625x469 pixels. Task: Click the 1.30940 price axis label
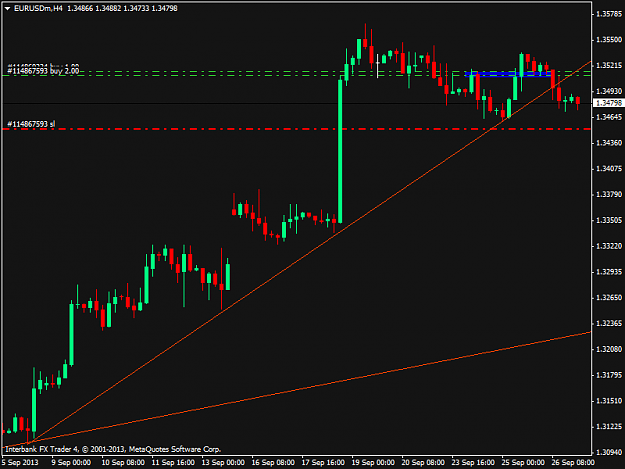(609, 453)
